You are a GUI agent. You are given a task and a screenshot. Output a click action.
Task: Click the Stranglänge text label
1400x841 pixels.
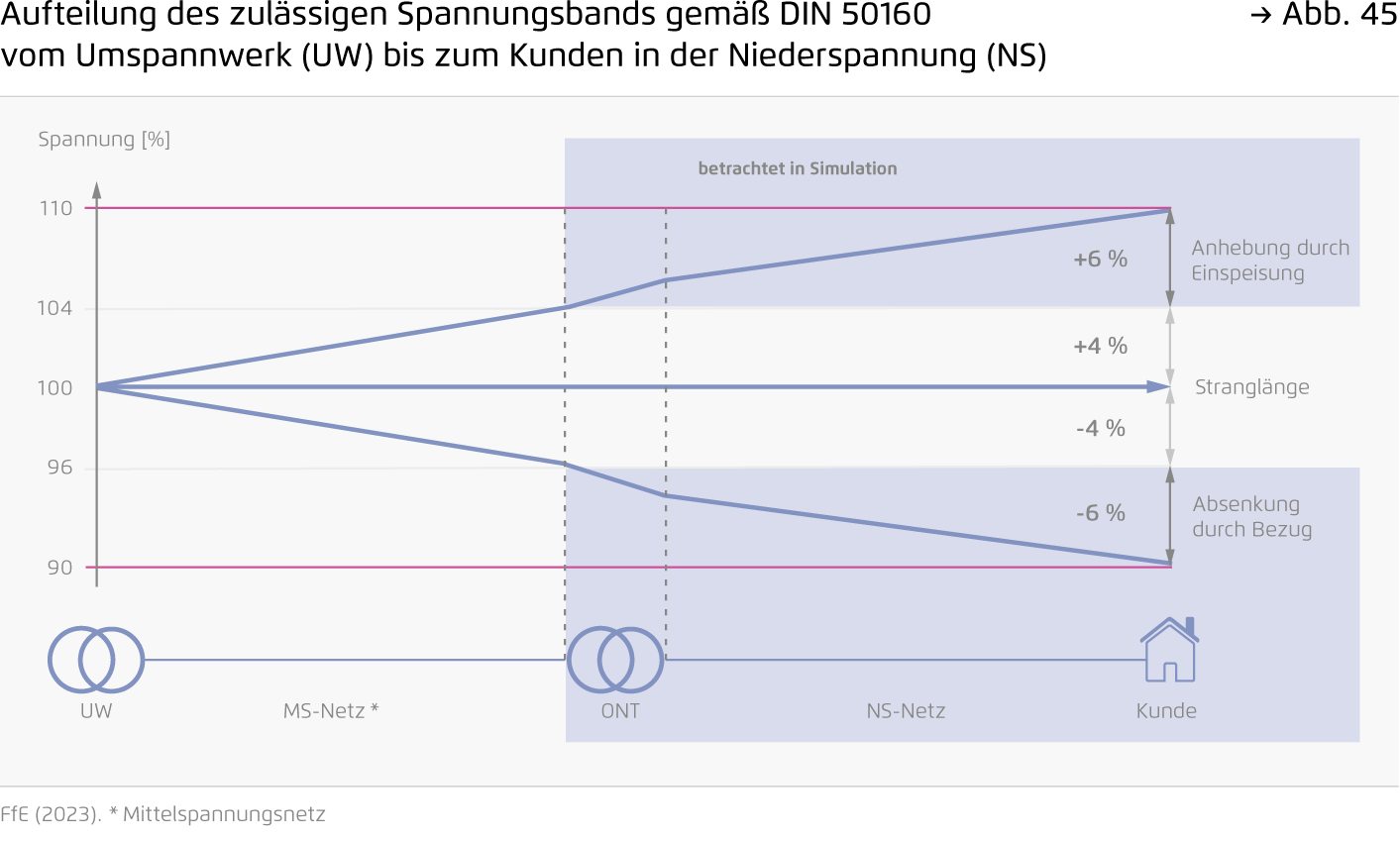(1252, 387)
